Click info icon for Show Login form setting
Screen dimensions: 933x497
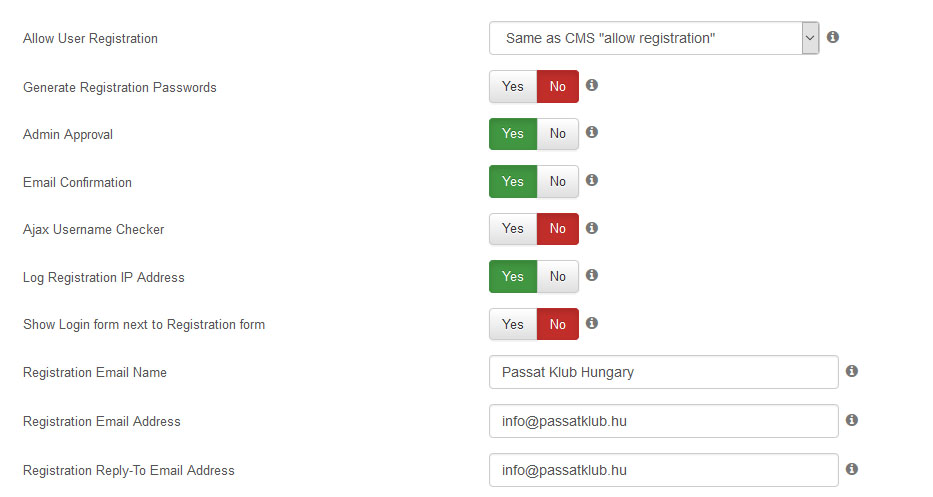[591, 323]
